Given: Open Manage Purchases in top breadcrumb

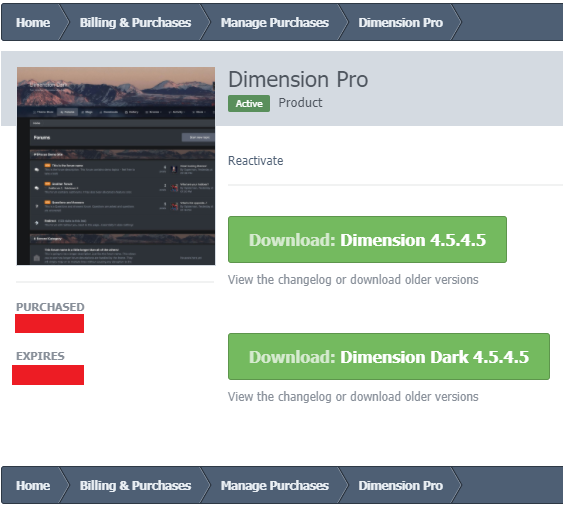Looking at the screenshot, I should 274,23.
